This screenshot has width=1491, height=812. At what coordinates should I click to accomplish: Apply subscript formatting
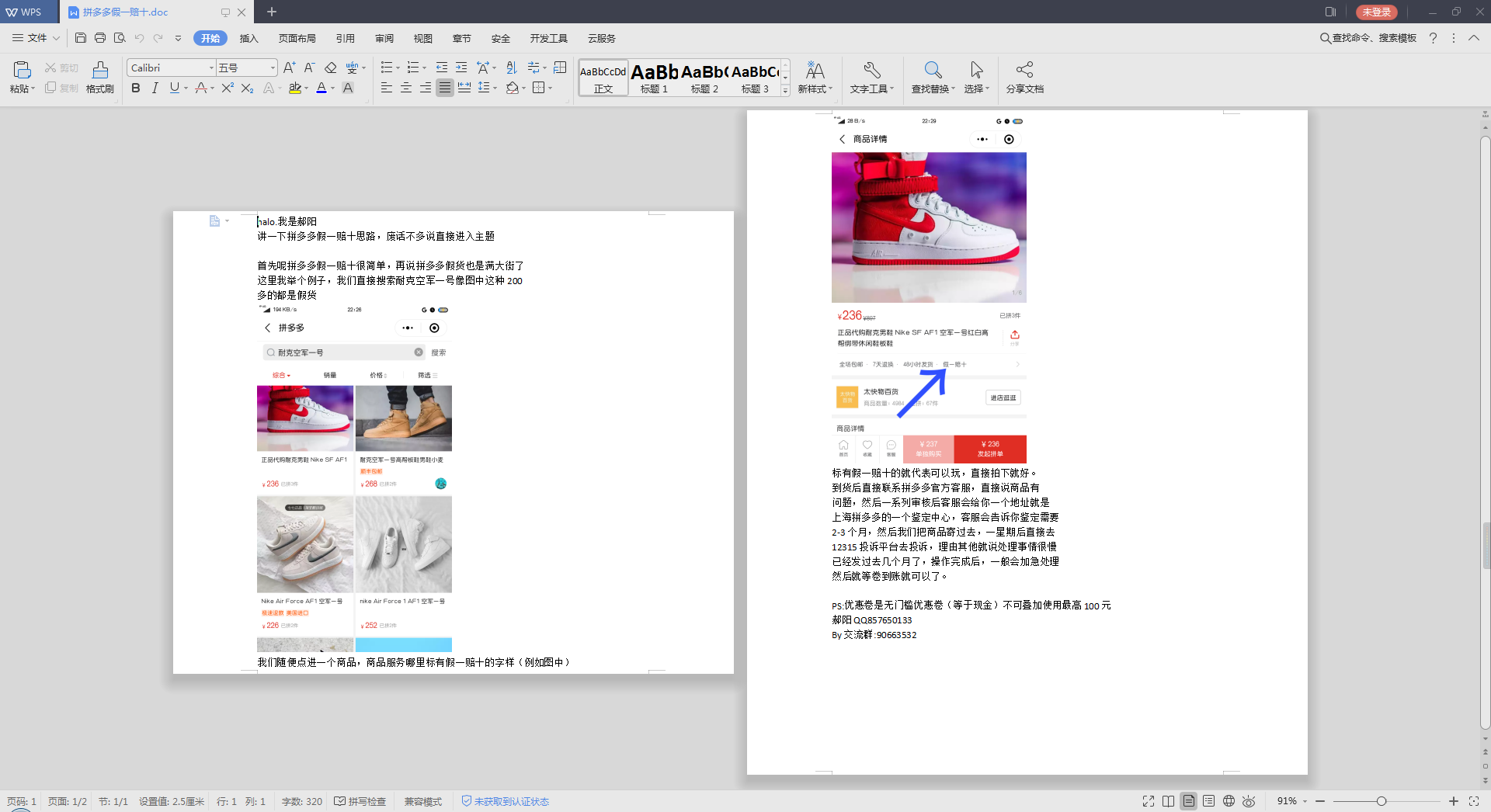247,88
